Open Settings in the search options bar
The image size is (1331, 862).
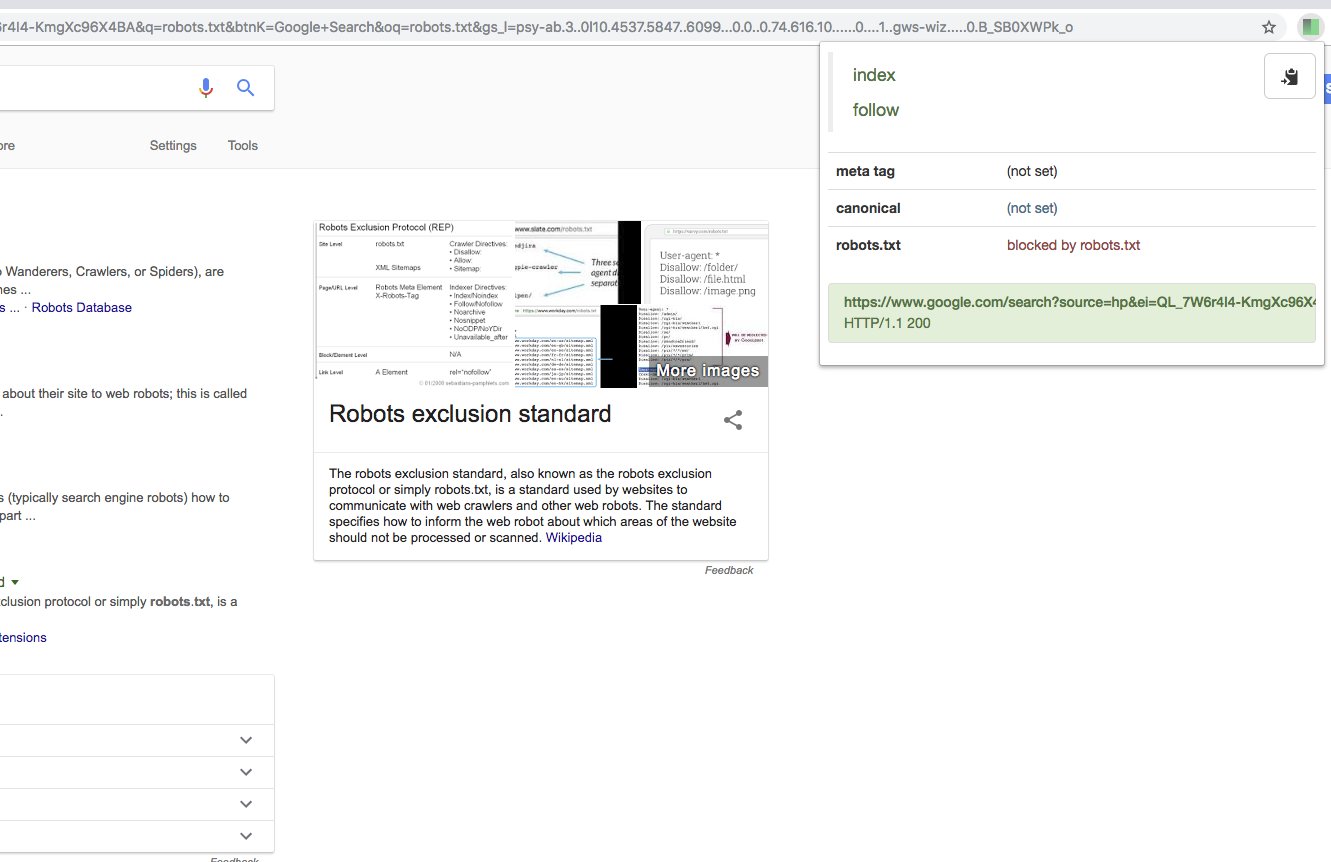[x=173, y=145]
